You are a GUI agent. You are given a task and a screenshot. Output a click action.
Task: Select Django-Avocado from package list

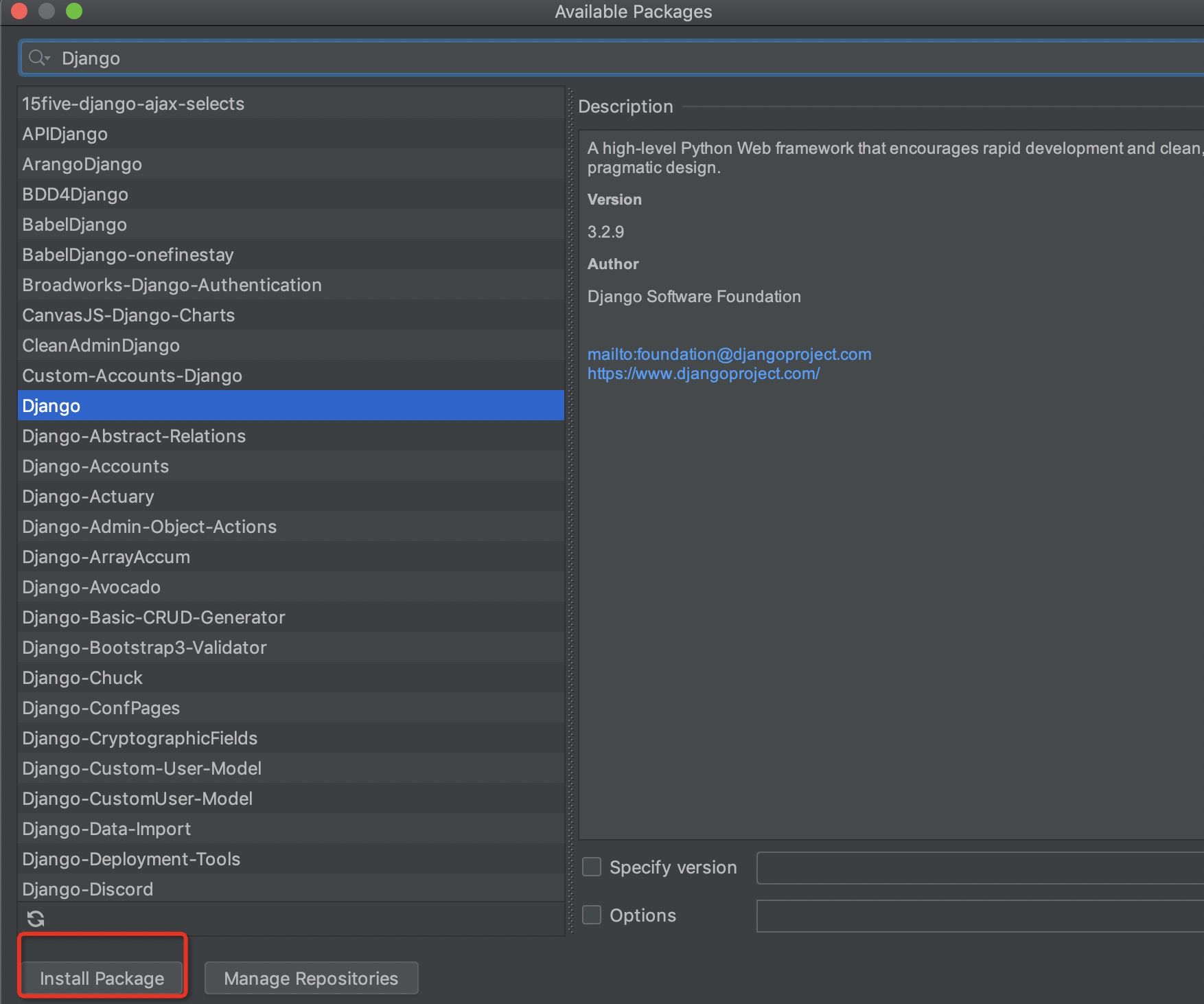coord(91,587)
